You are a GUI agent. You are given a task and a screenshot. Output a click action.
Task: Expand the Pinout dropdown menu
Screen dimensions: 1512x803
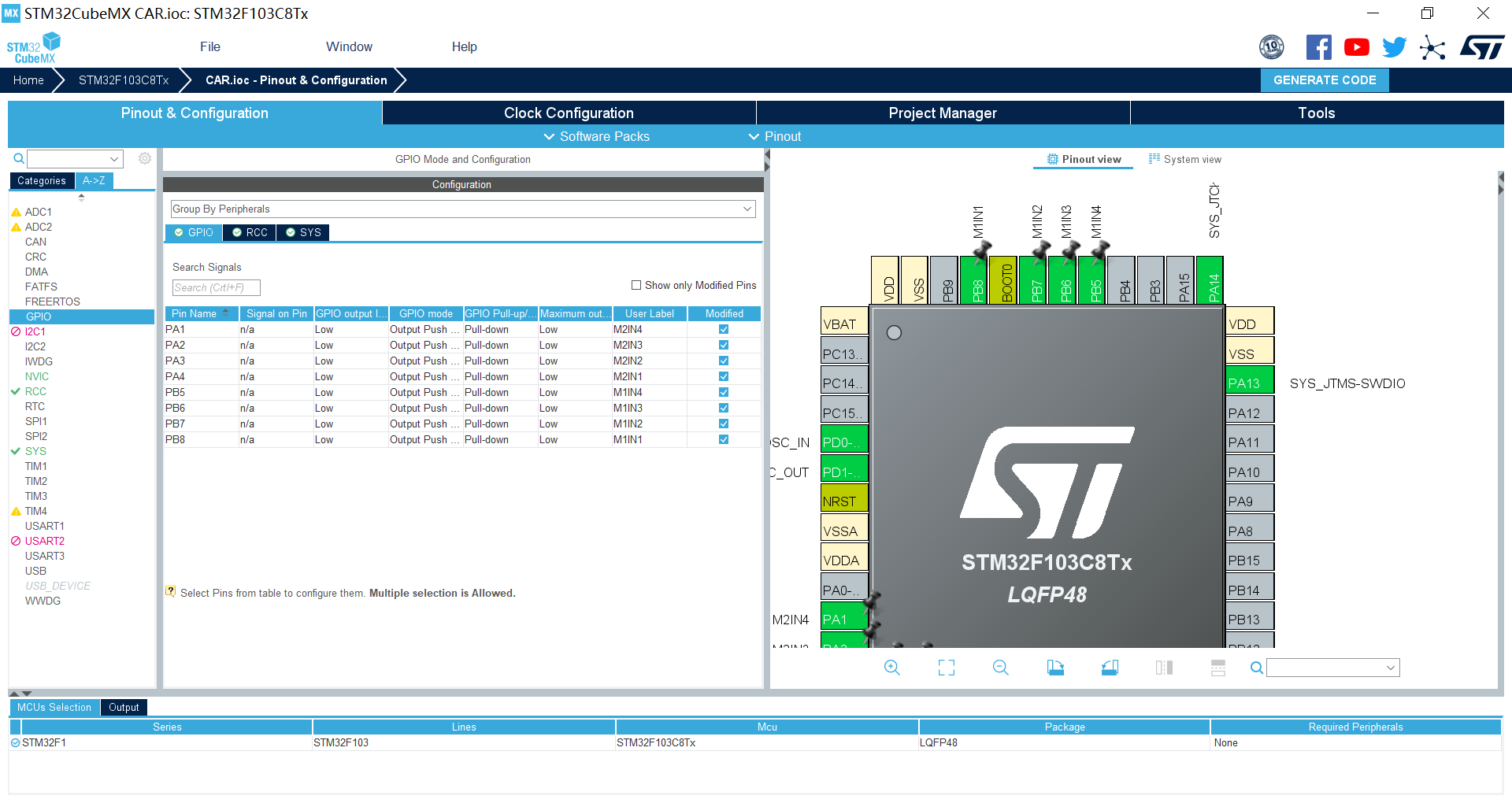point(775,136)
